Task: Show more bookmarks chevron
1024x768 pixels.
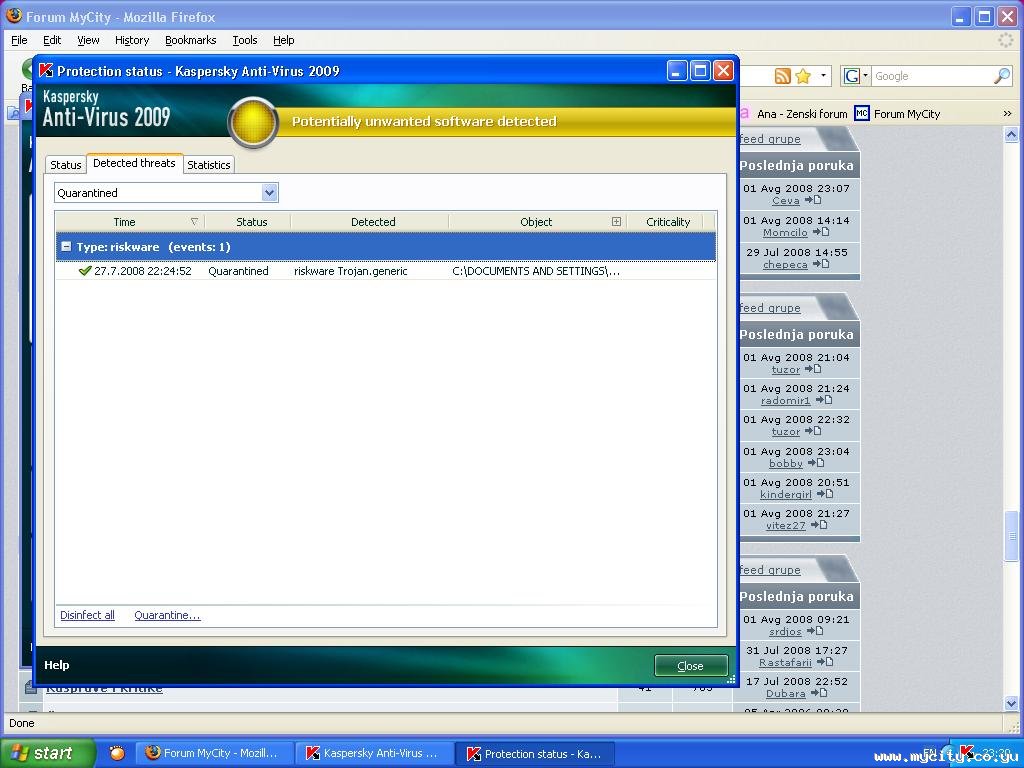Action: click(1007, 114)
